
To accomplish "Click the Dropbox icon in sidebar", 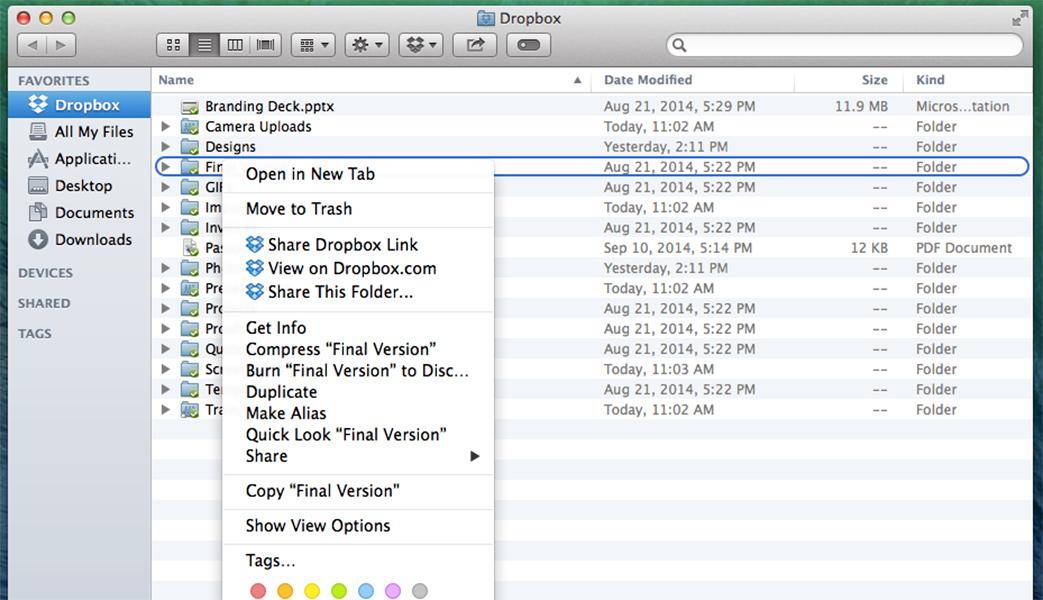I will click(39, 105).
